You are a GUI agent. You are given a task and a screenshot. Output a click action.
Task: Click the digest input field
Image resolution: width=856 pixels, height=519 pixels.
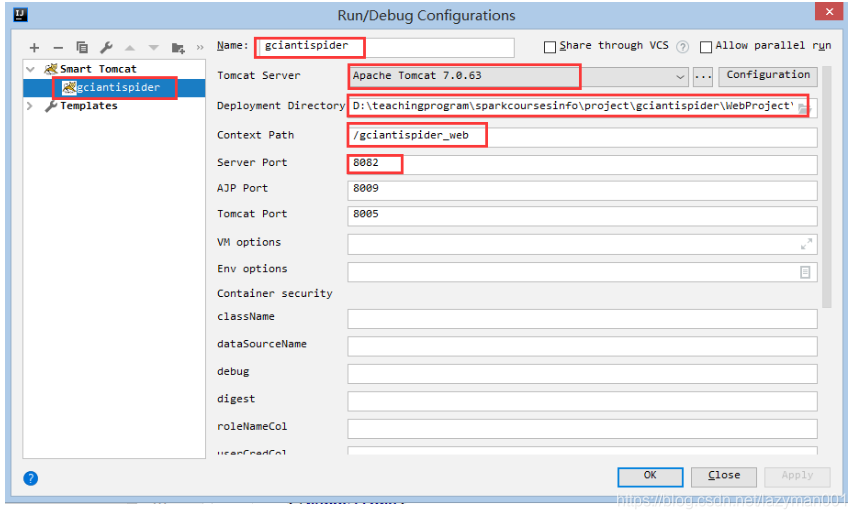[582, 401]
